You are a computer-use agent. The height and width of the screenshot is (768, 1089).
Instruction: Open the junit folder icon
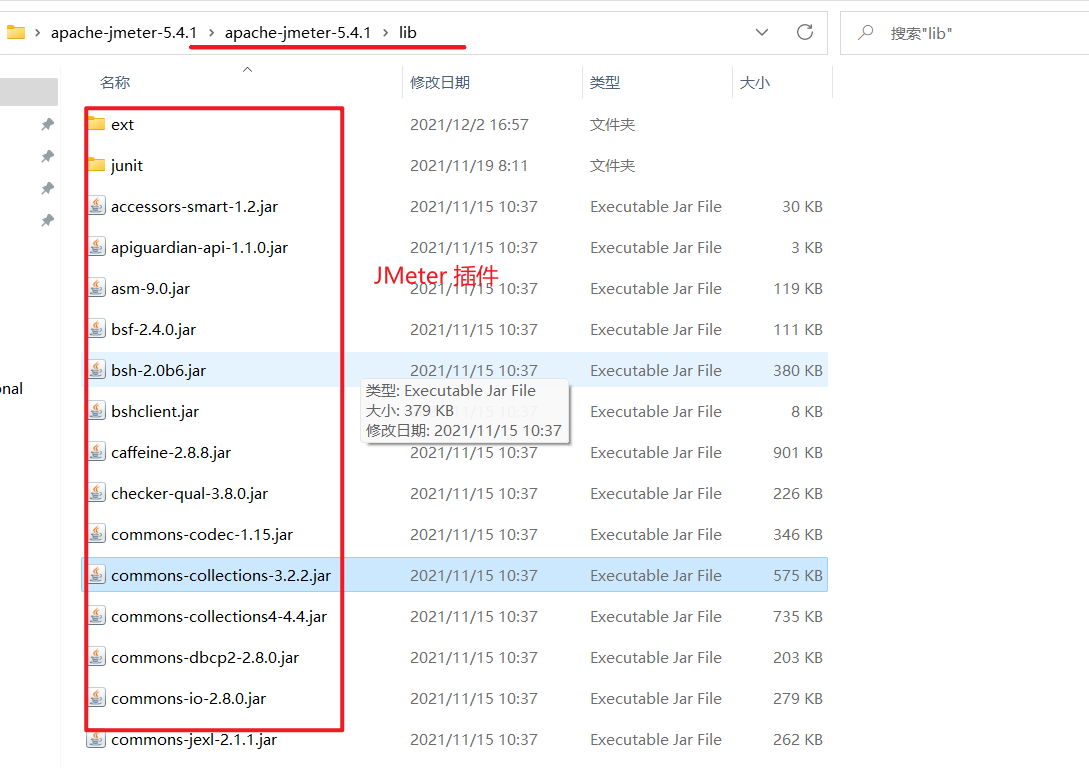coord(97,165)
